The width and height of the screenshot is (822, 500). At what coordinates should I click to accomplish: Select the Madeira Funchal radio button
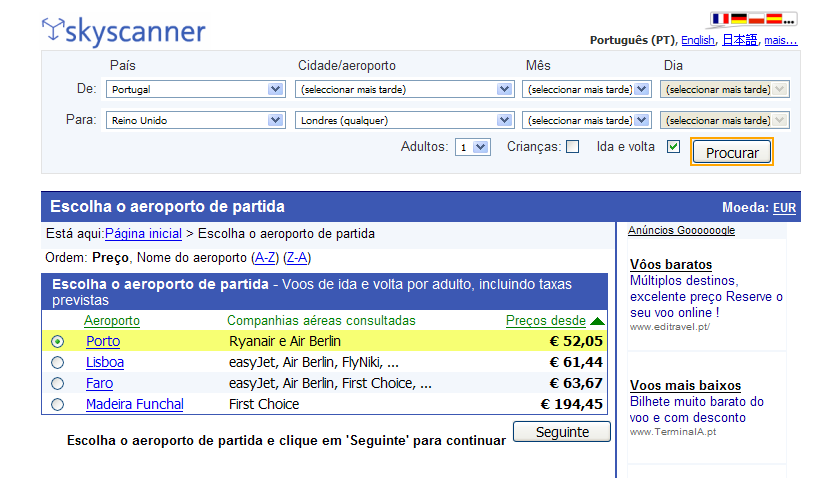click(58, 405)
